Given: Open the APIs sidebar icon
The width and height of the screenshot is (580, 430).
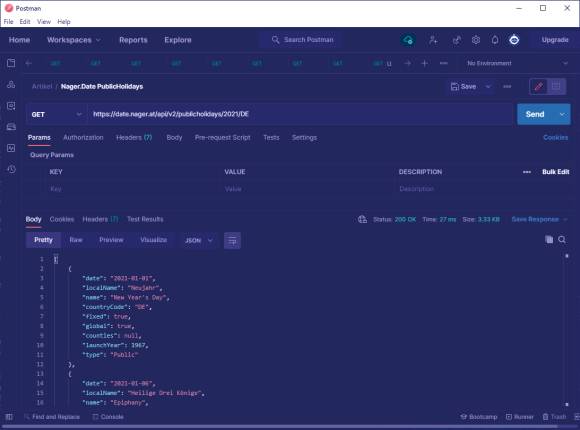Looking at the screenshot, I should point(11,85).
